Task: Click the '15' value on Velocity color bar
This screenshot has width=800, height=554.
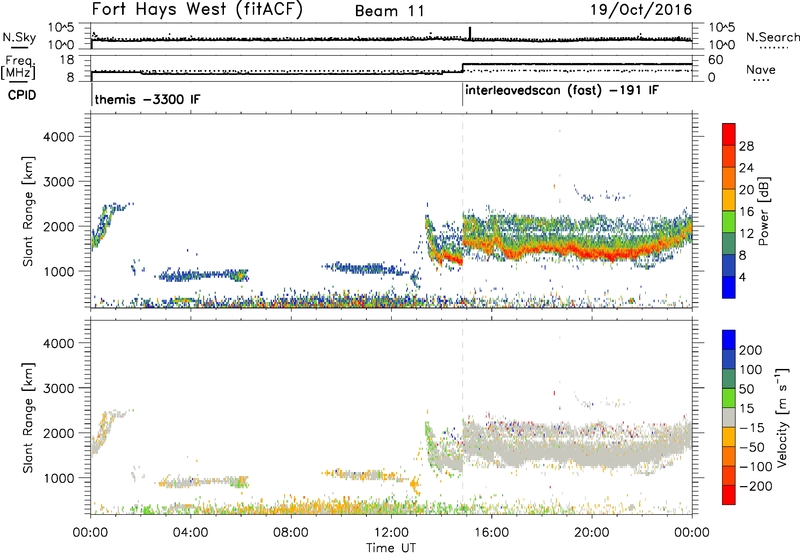Action: pyautogui.click(x=746, y=409)
